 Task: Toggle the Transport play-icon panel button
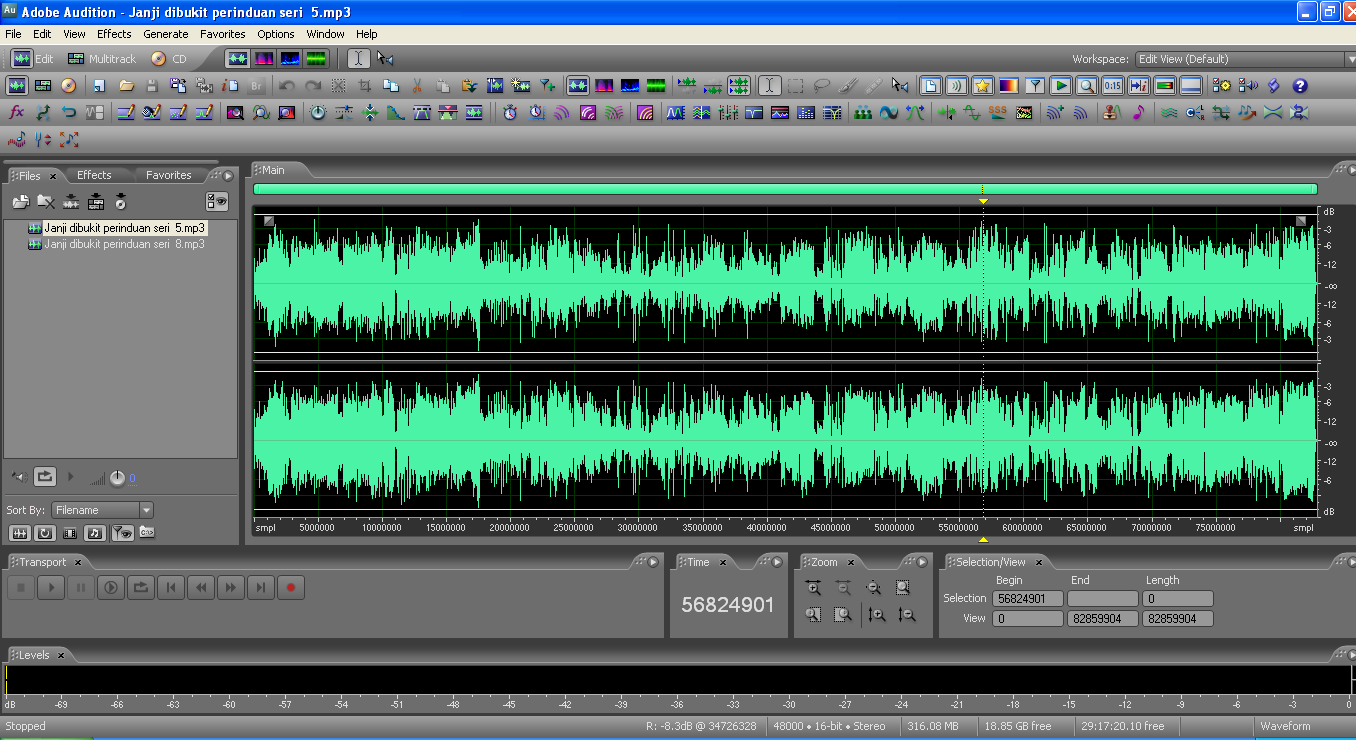coord(1061,86)
